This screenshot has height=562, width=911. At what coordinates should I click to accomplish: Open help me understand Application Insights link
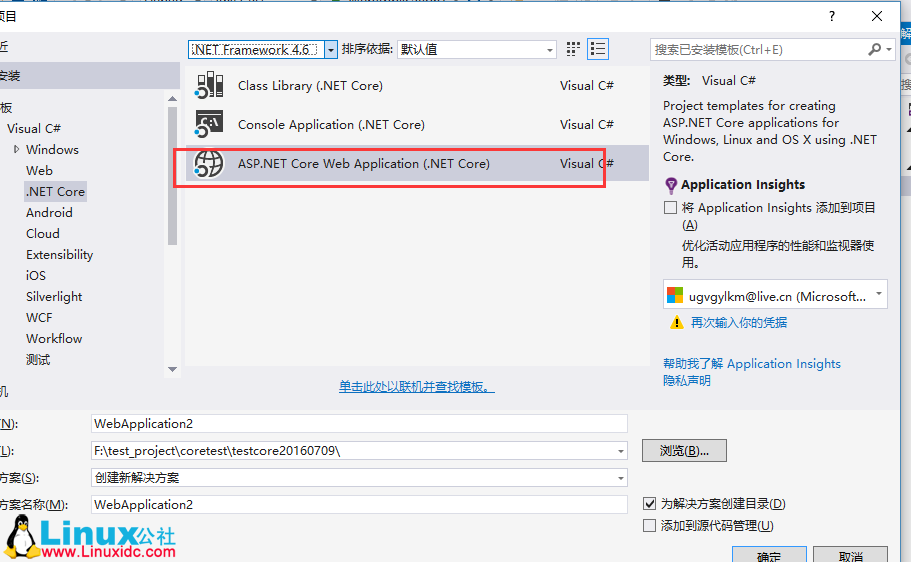752,364
